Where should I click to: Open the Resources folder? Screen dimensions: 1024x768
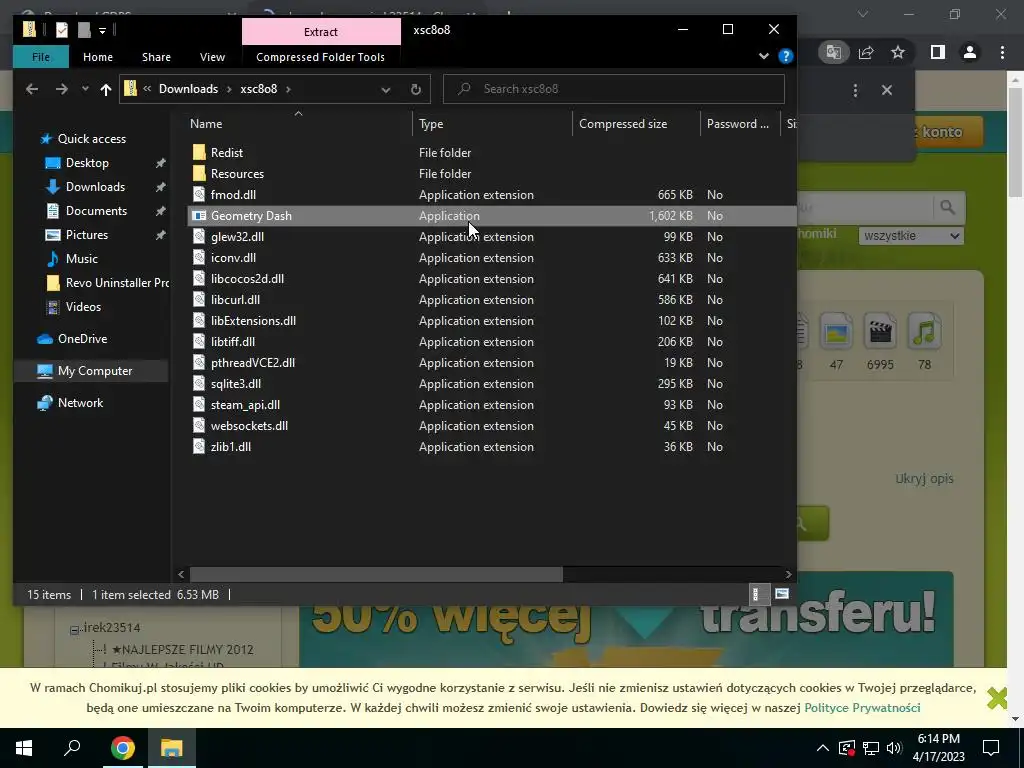[237, 174]
